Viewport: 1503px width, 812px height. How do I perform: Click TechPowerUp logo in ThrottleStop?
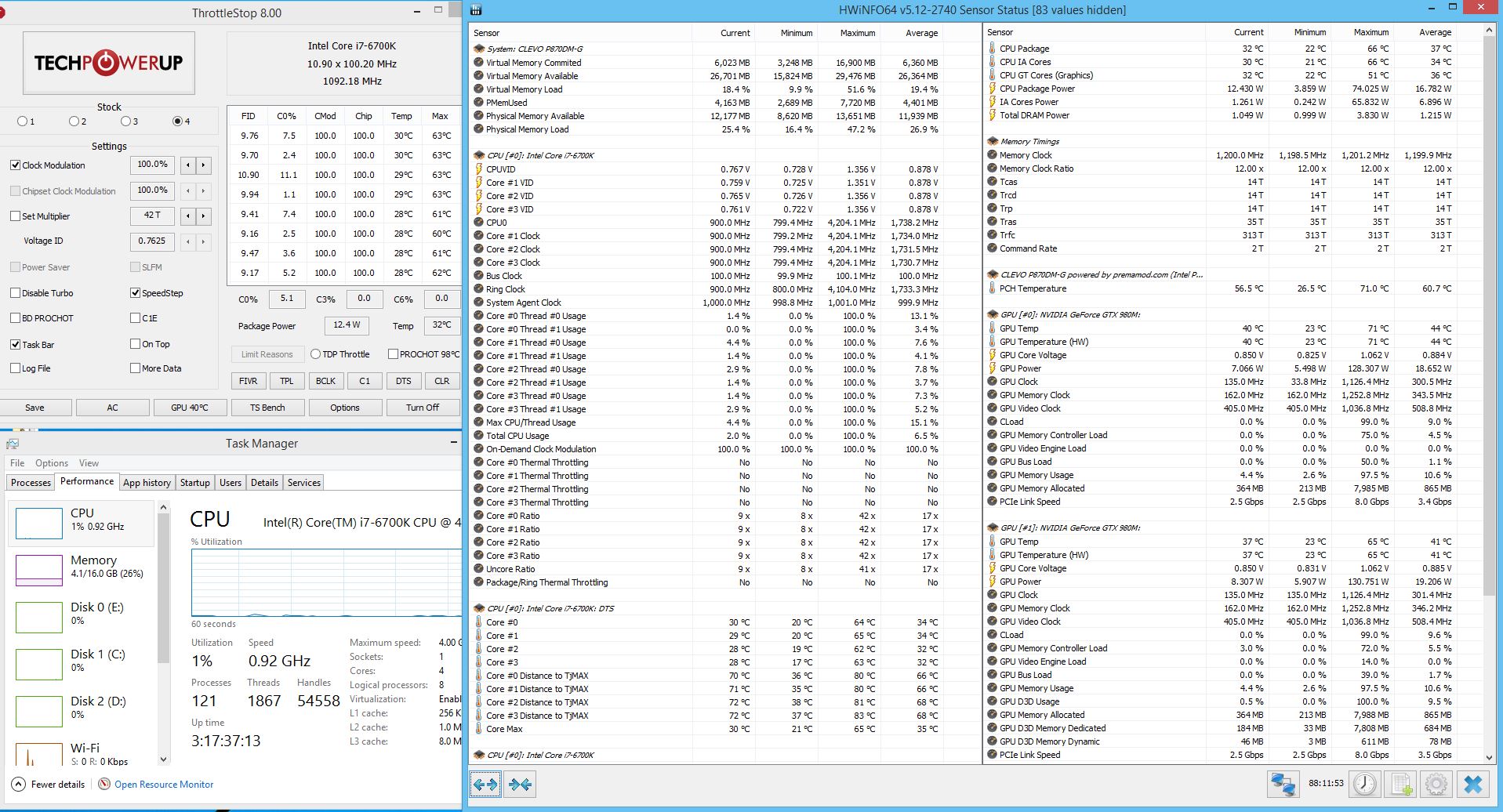[x=108, y=63]
